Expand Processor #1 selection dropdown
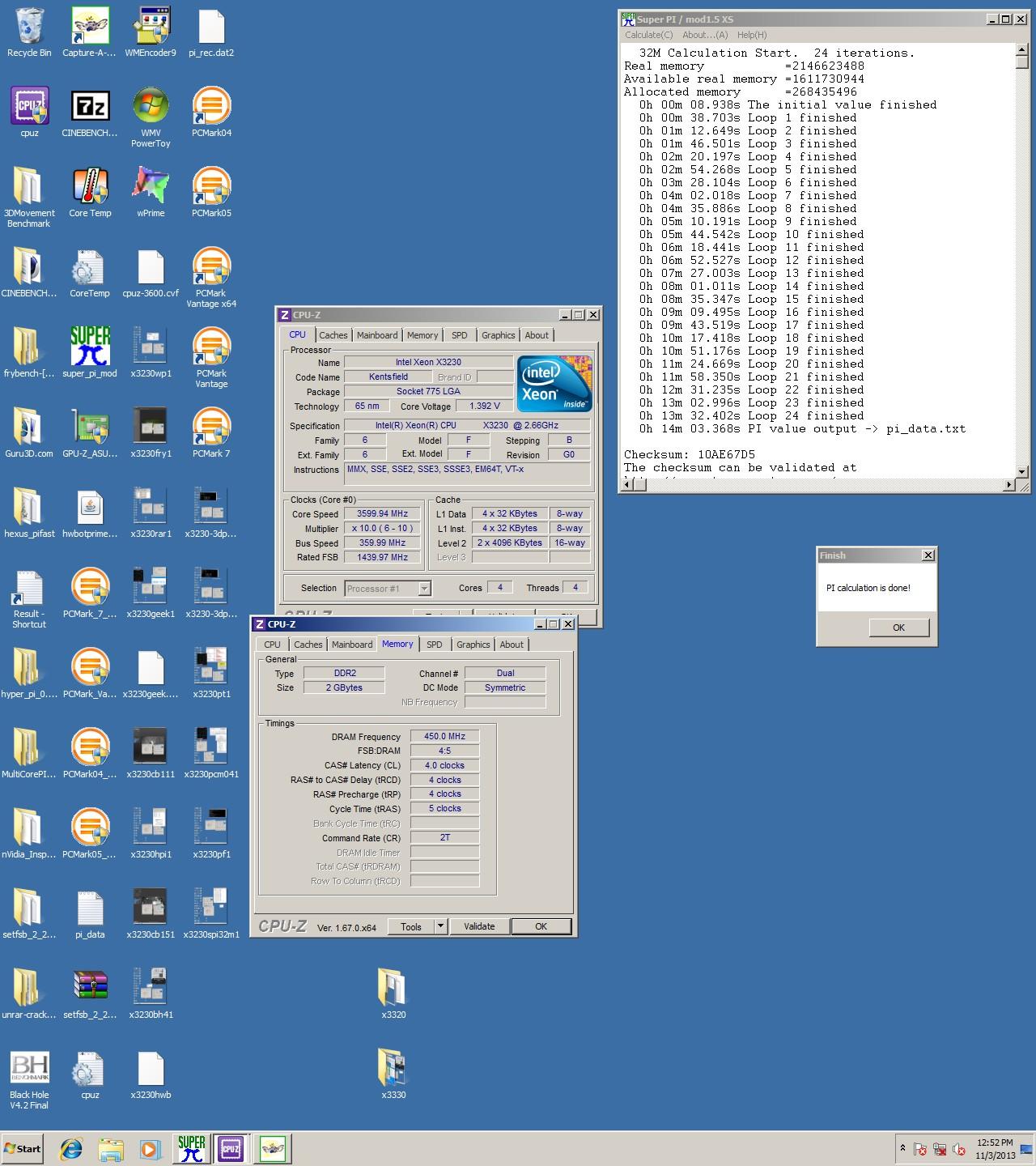Screen dimensions: 1036x1166 425,589
